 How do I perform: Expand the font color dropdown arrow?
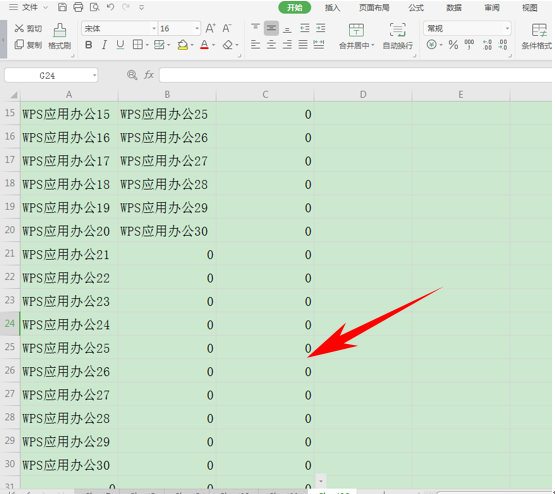(214, 45)
